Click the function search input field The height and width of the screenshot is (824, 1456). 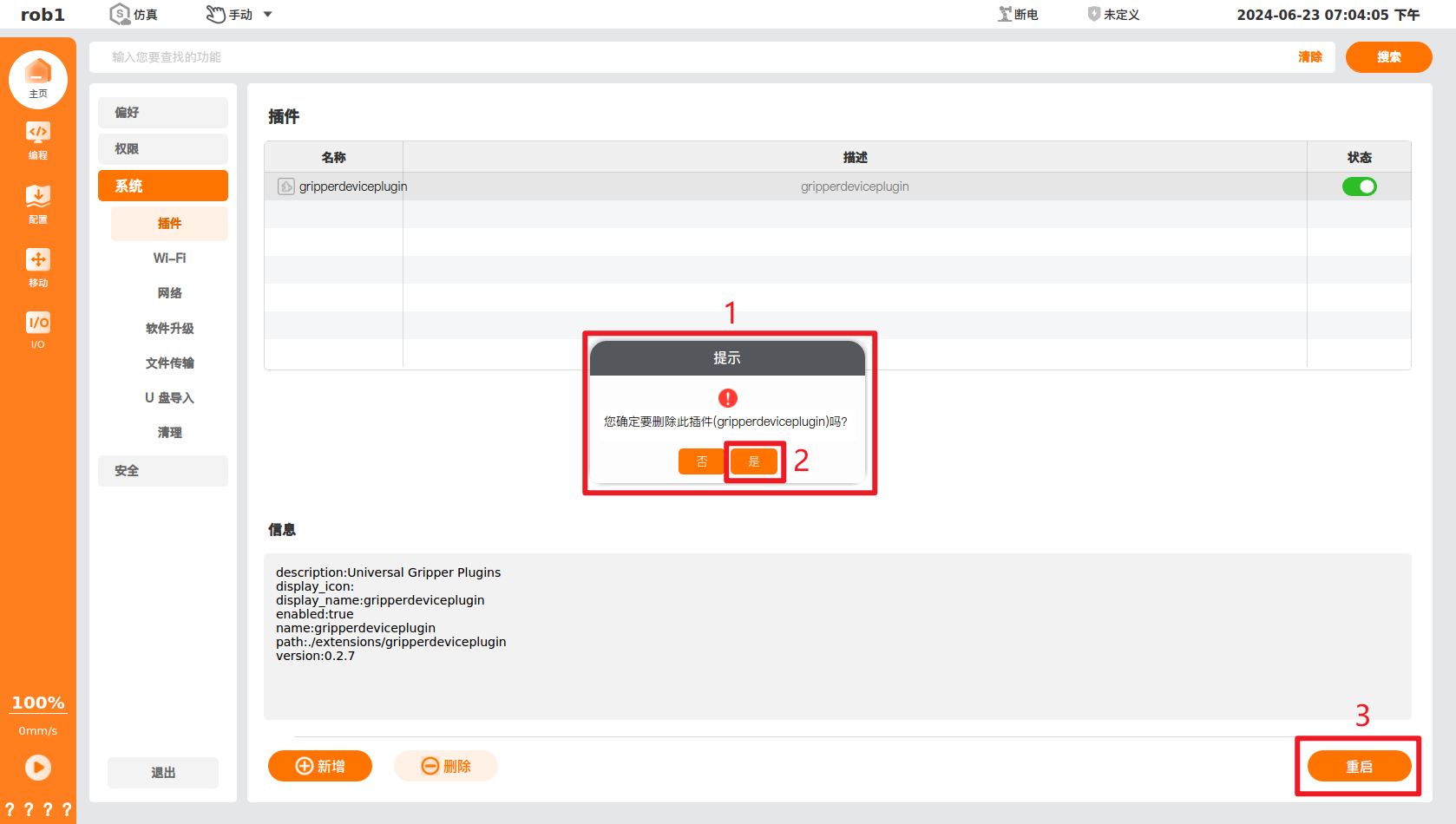pyautogui.click(x=694, y=57)
